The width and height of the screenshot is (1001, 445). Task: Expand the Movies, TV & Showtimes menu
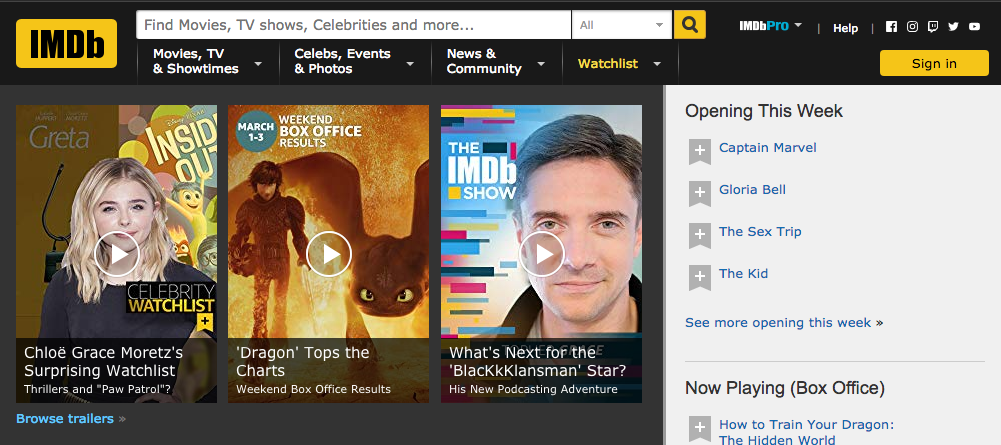pyautogui.click(x=207, y=62)
